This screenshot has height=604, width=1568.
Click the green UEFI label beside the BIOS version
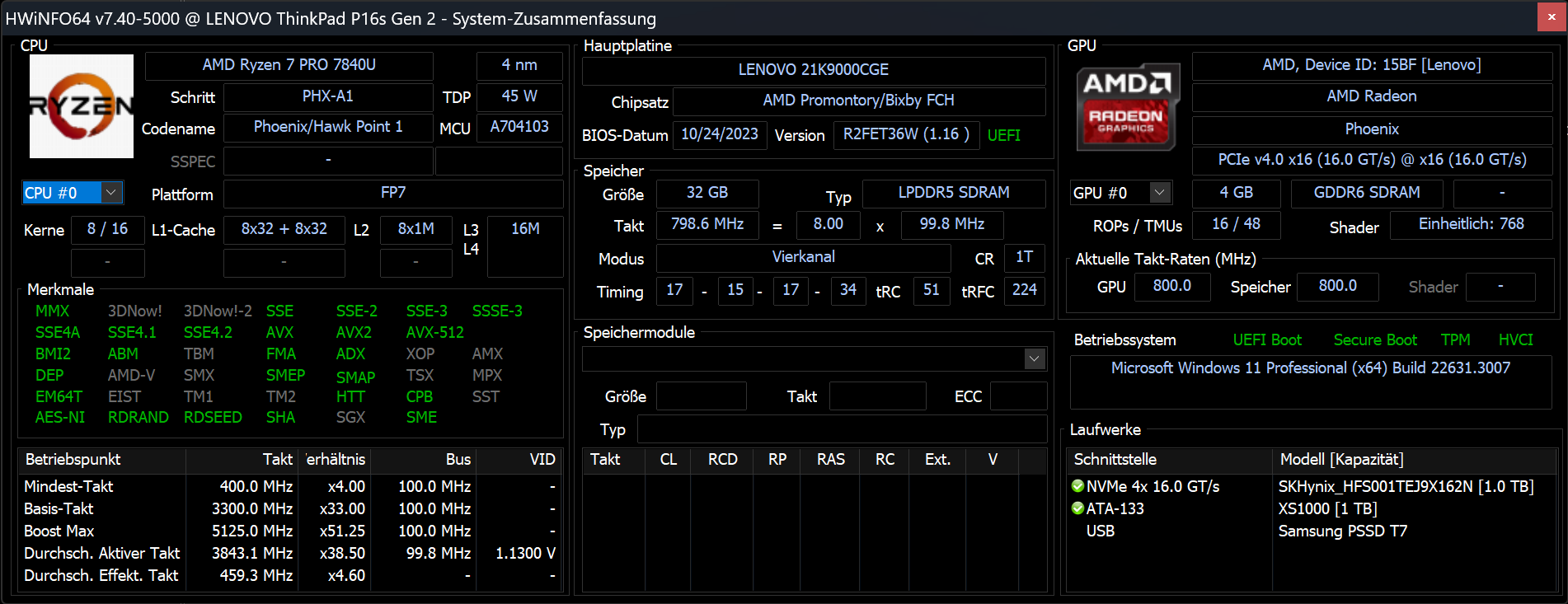[1004, 136]
